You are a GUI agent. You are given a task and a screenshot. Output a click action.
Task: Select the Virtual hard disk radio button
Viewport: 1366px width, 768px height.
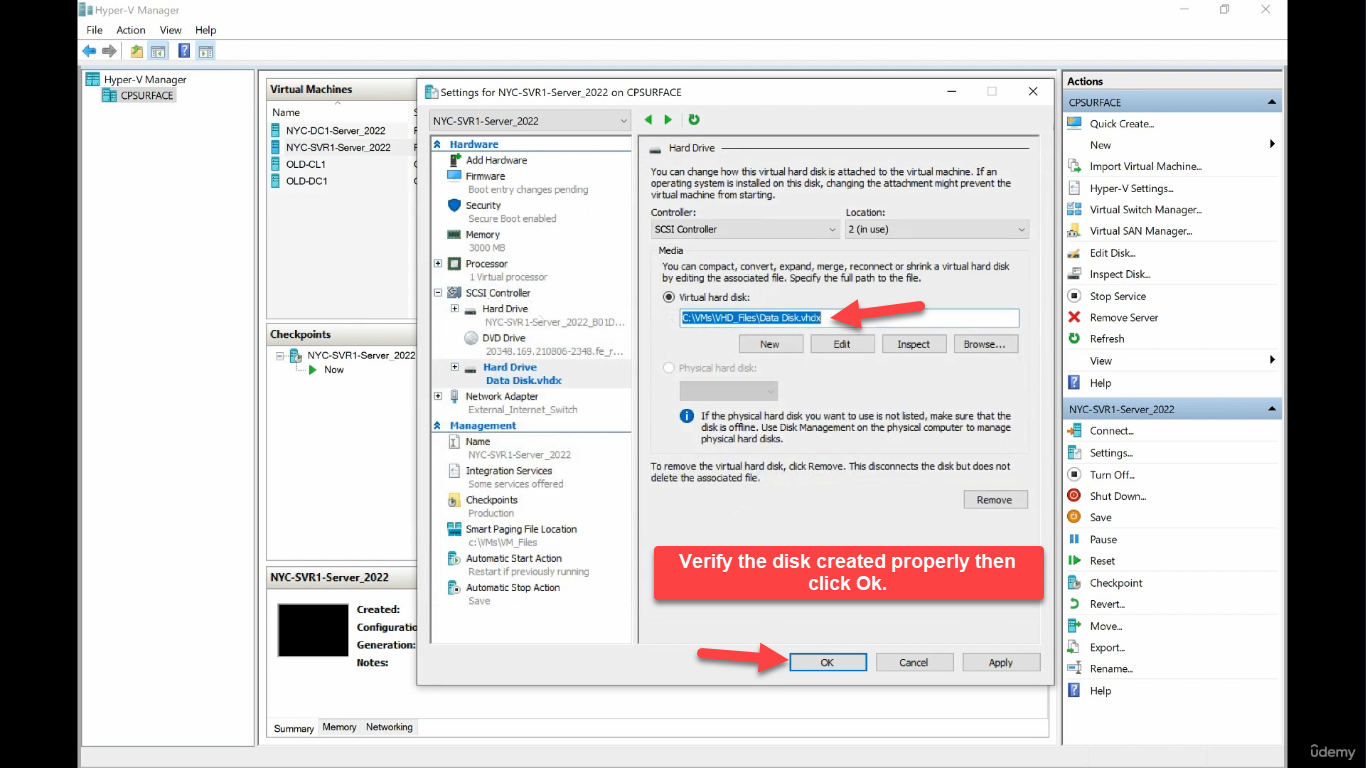tap(669, 297)
